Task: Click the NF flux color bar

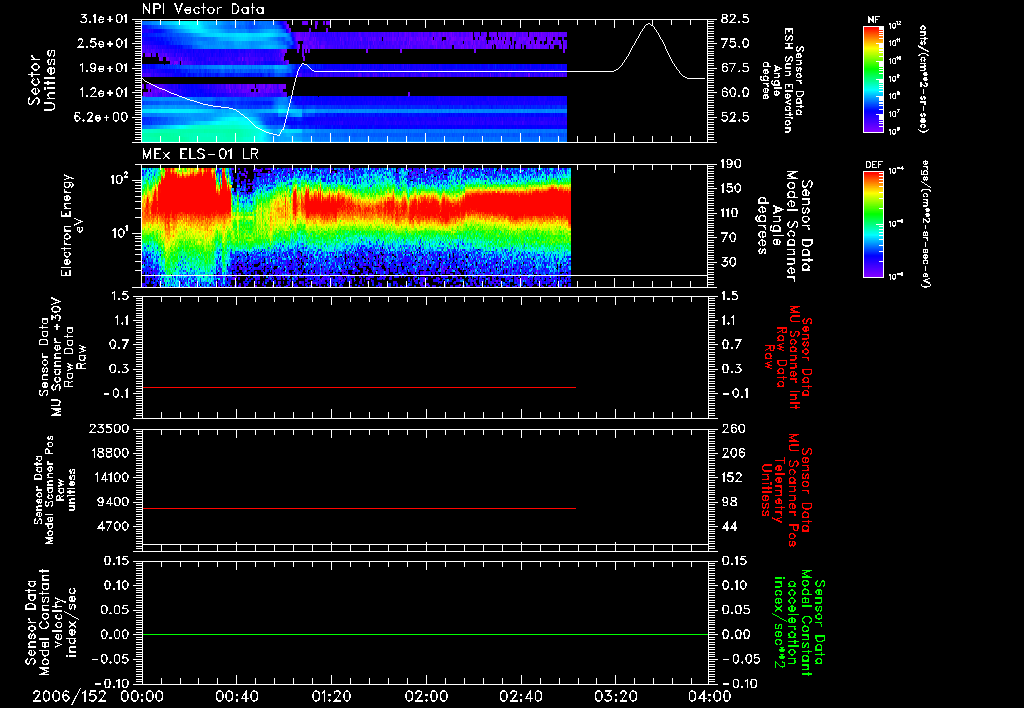Action: pos(873,78)
